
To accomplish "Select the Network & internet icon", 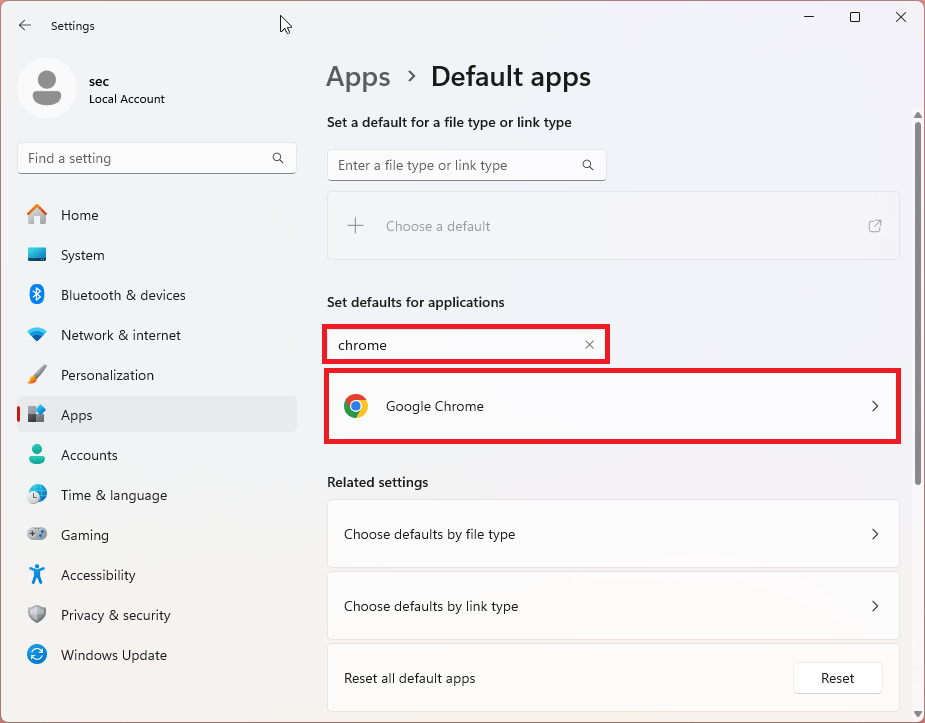I will pyautogui.click(x=38, y=335).
